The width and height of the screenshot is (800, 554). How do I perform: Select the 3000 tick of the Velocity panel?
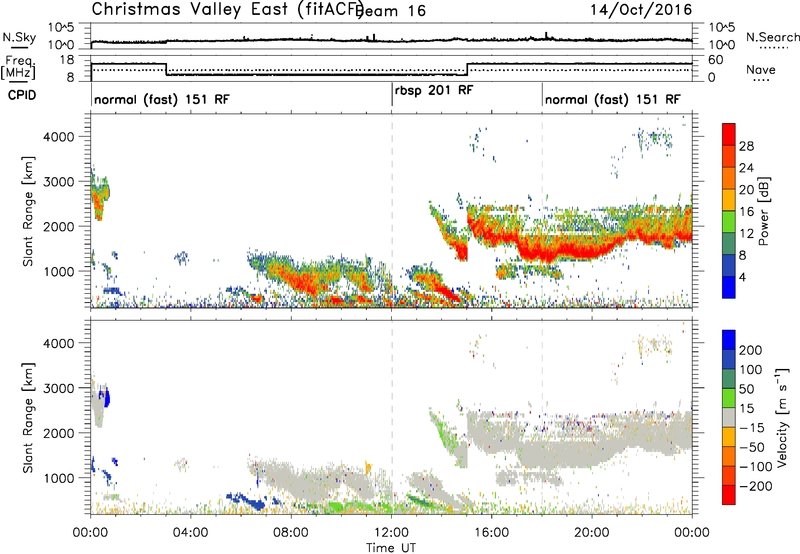point(58,388)
